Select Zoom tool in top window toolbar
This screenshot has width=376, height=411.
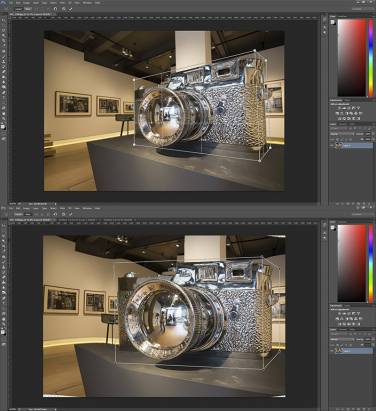tap(4, 118)
